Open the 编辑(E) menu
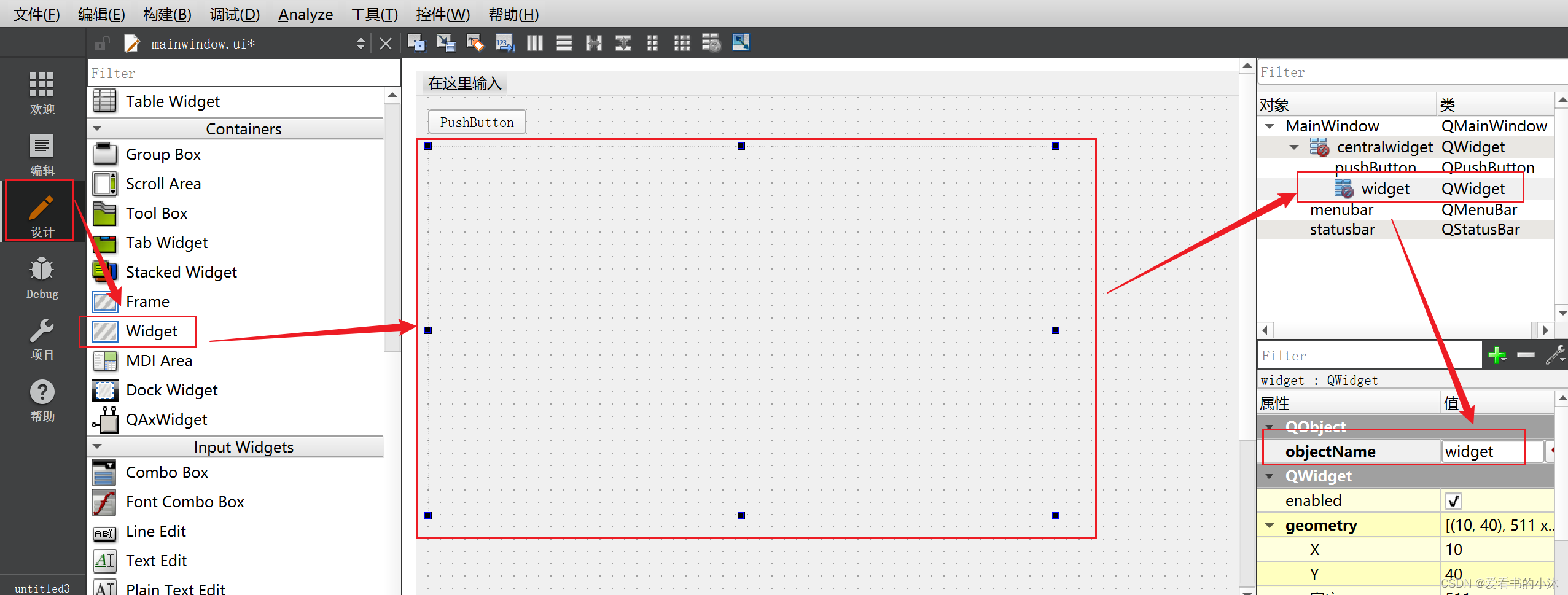This screenshot has height=595, width=1568. [101, 14]
